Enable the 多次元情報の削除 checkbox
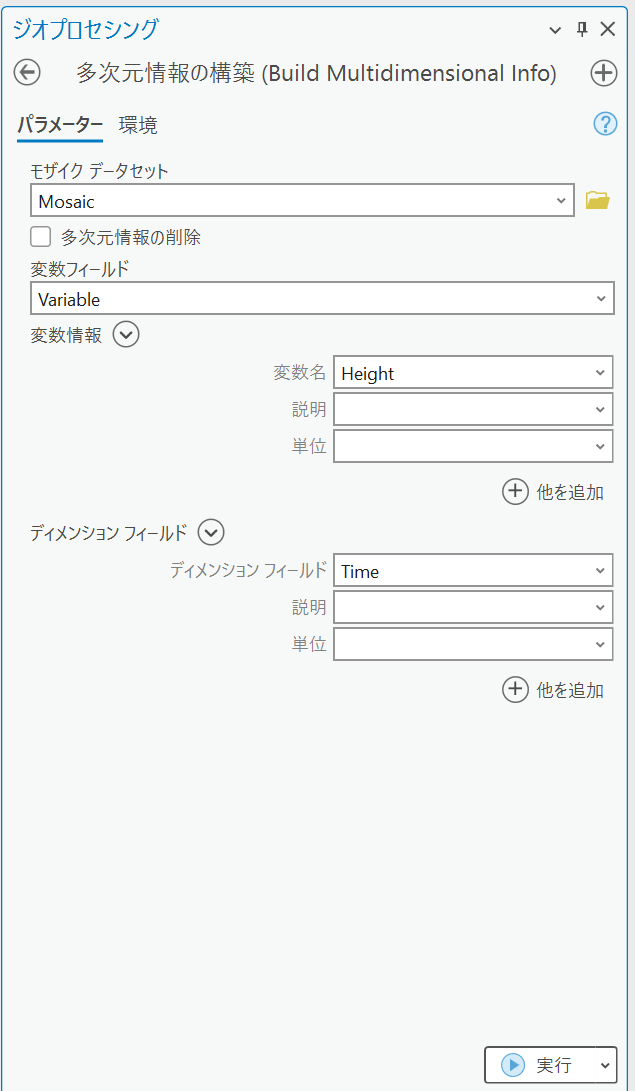635x1091 pixels. 40,237
